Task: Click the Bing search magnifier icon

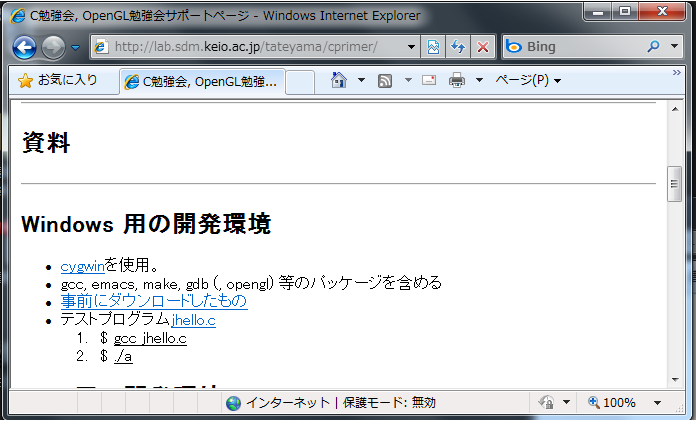Action: coord(656,47)
